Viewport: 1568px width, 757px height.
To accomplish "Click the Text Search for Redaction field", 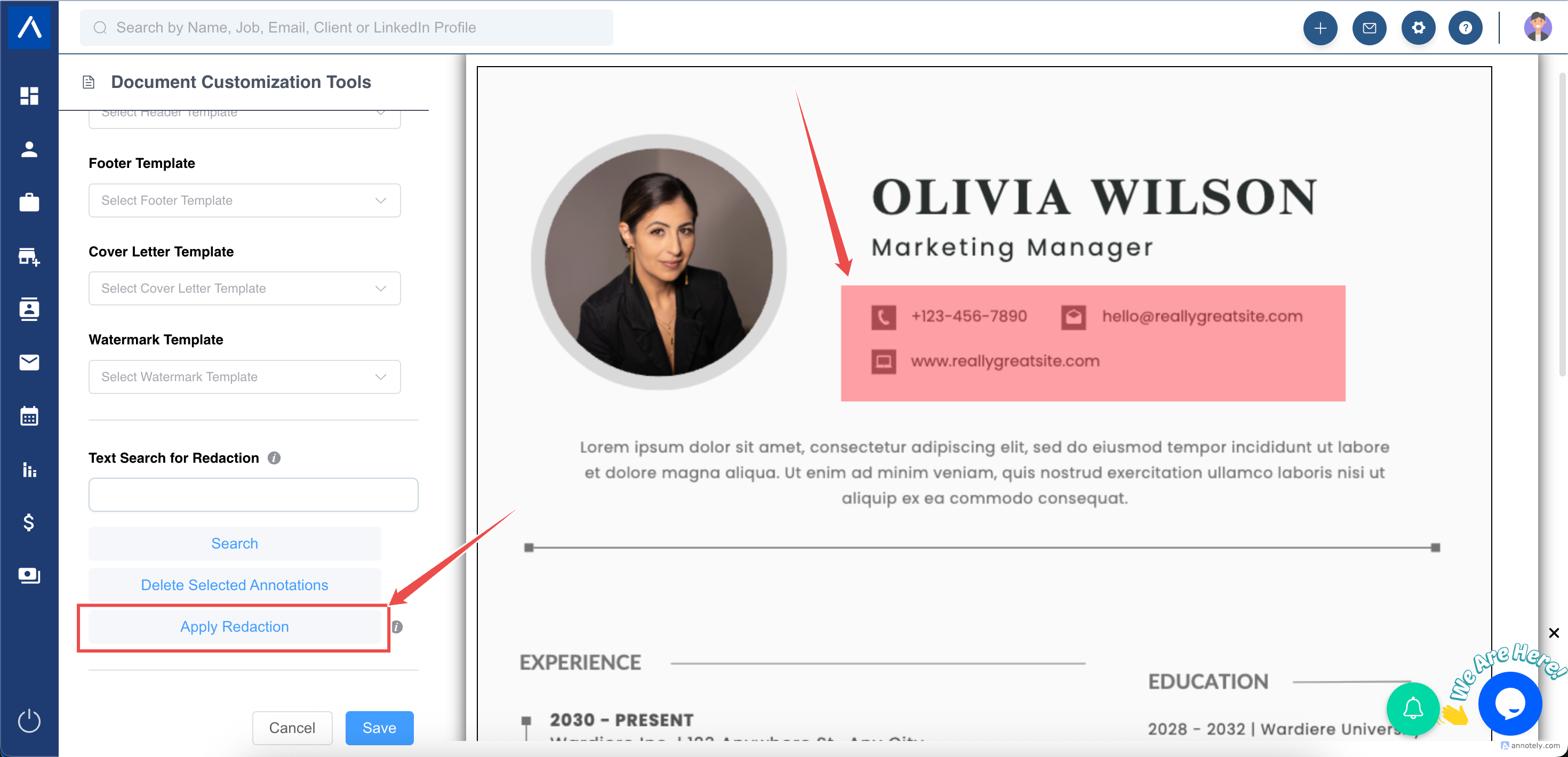I will pyautogui.click(x=253, y=495).
